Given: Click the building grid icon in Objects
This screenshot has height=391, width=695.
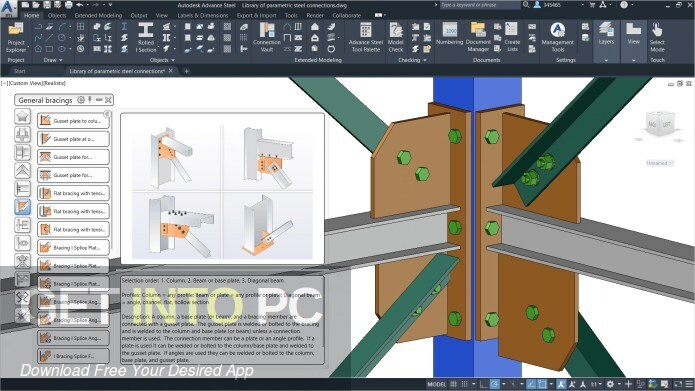Looking at the screenshot, I should click(80, 27).
